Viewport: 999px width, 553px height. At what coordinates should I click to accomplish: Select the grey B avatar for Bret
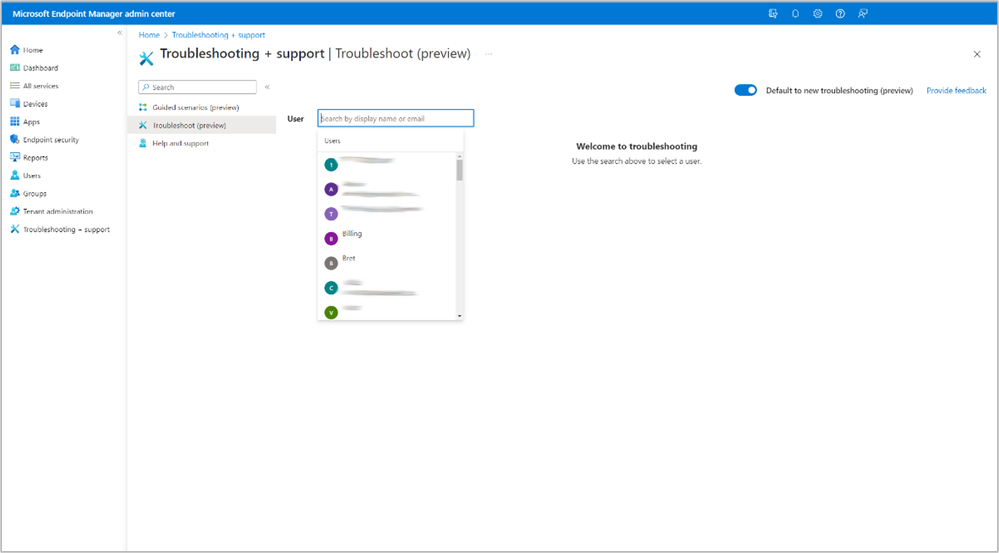(x=331, y=263)
